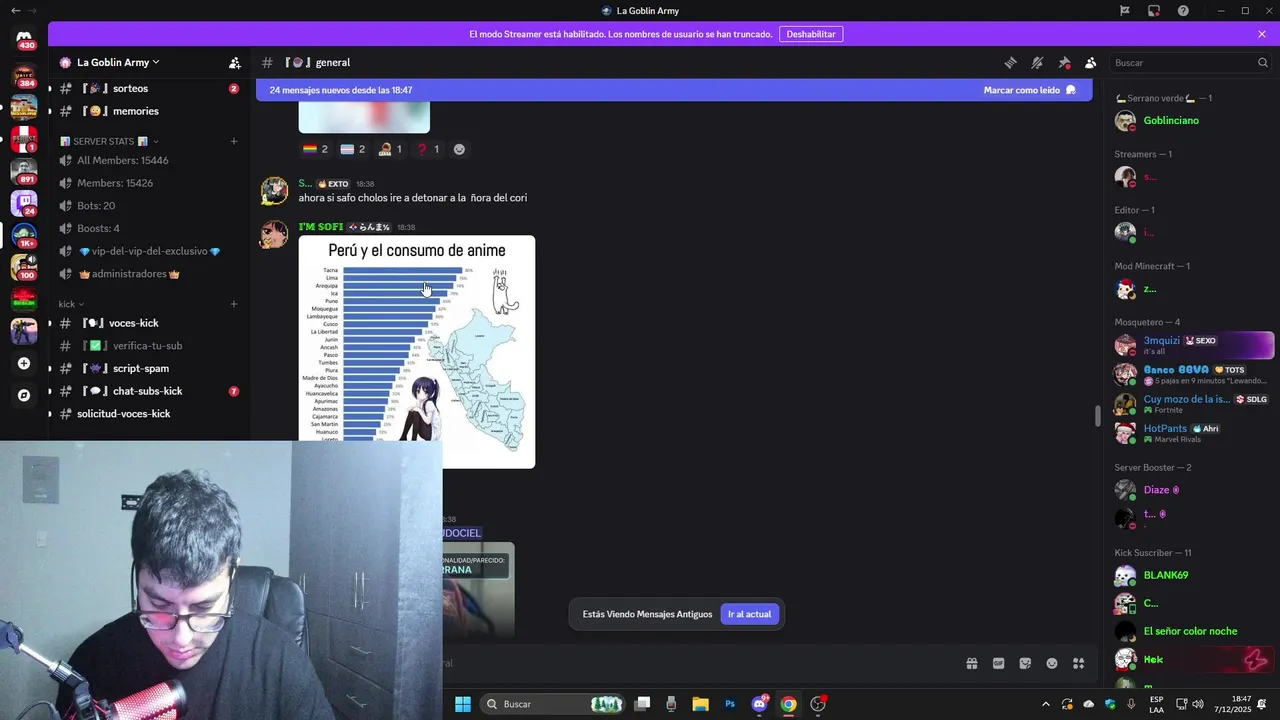
Task: Open server icon with 891 badge
Action: click(x=24, y=171)
